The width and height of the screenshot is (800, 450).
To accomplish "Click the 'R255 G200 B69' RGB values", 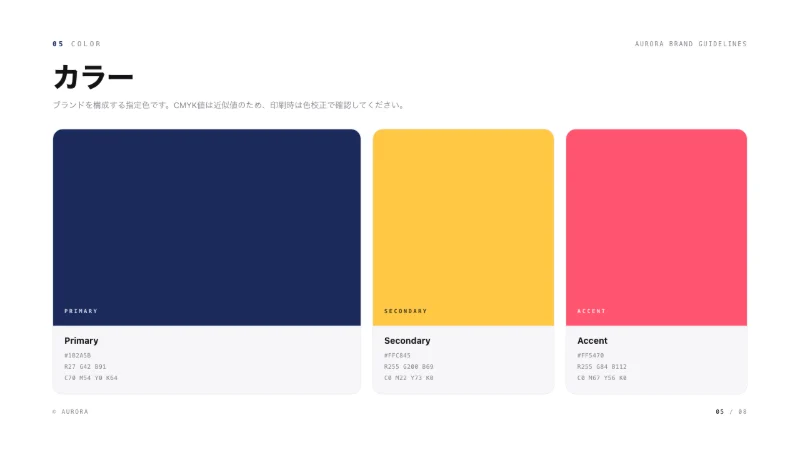I will tap(409, 367).
